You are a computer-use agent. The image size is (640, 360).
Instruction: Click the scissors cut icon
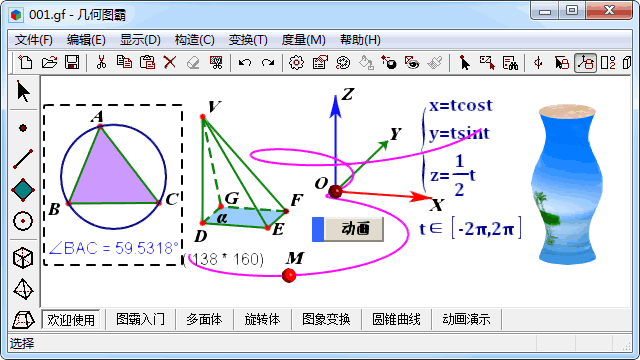[101, 62]
